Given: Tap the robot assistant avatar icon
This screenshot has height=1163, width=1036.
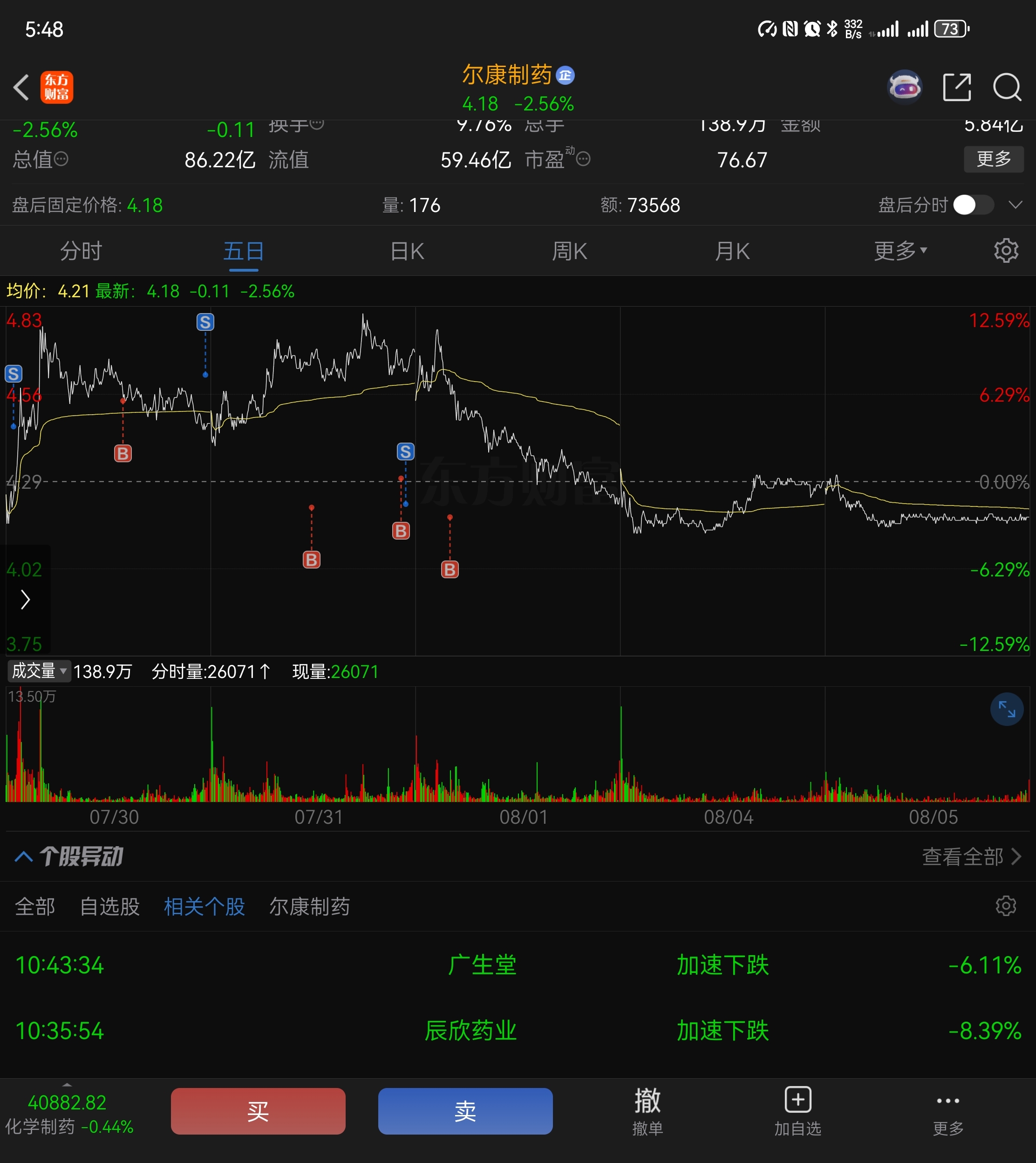Looking at the screenshot, I should tap(905, 87).
